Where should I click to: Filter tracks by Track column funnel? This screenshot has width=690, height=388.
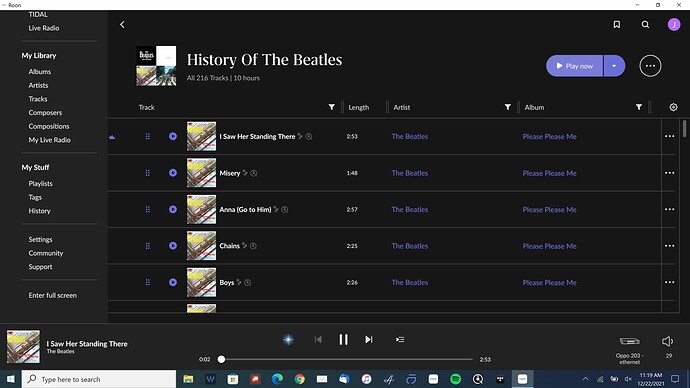[x=331, y=107]
